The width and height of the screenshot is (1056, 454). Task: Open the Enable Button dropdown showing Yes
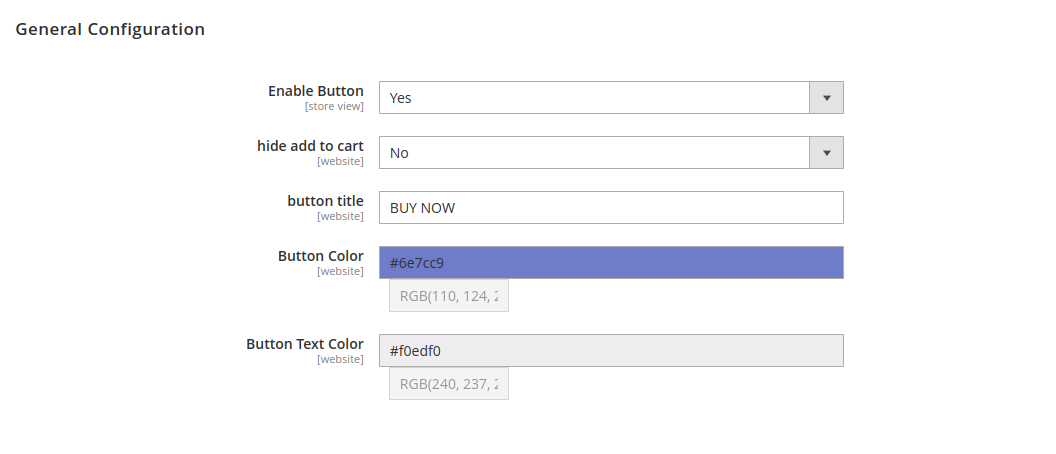tap(594, 98)
